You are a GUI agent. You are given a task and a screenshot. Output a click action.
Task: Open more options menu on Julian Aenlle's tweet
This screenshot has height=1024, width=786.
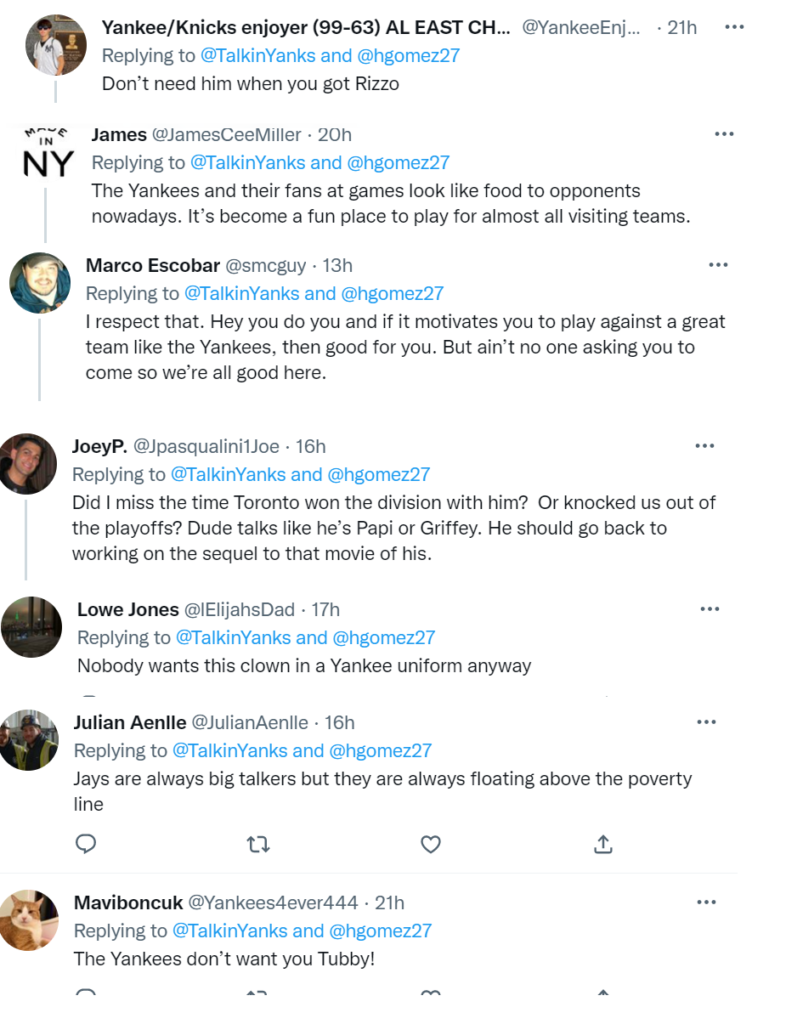(x=707, y=722)
